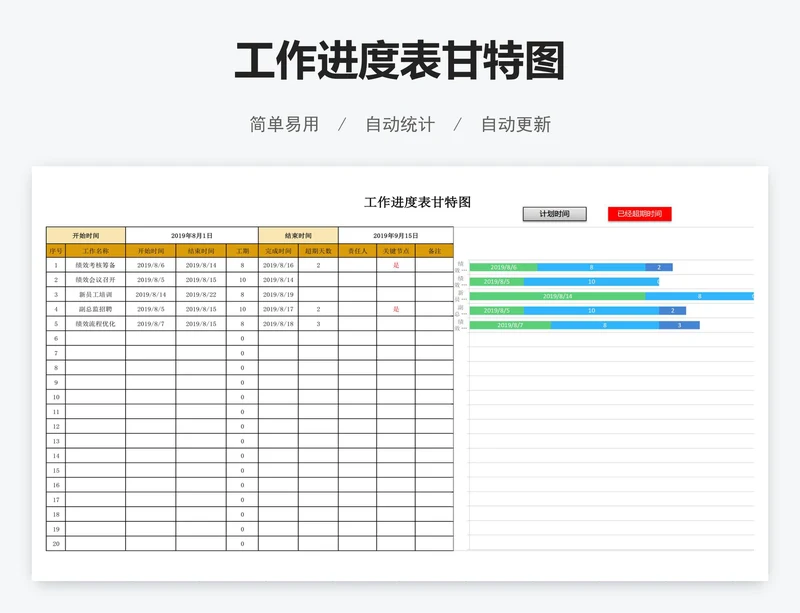
Task: Select the 备注 column header
Action: coord(434,251)
